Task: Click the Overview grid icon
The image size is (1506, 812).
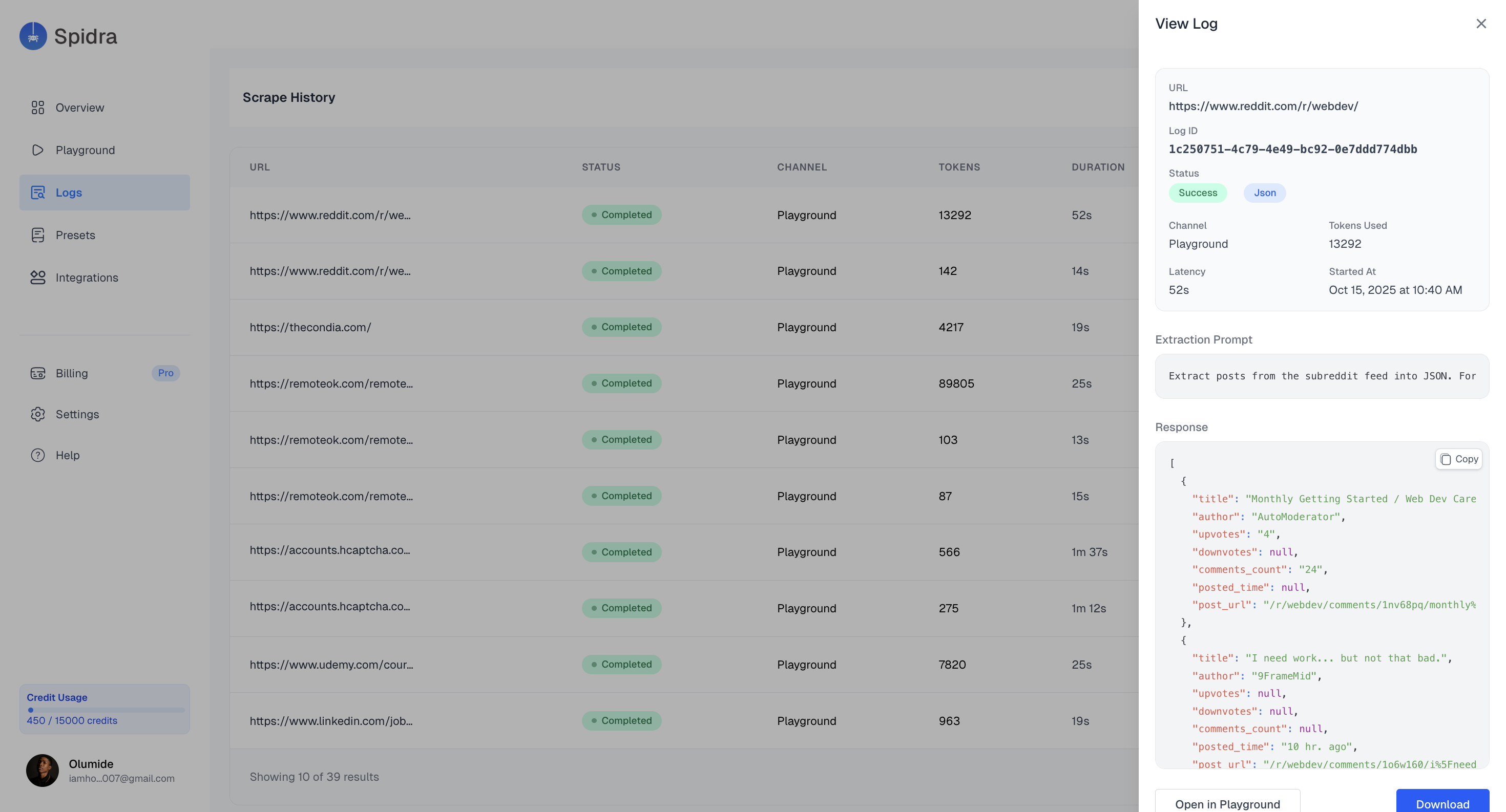Action: (x=37, y=108)
